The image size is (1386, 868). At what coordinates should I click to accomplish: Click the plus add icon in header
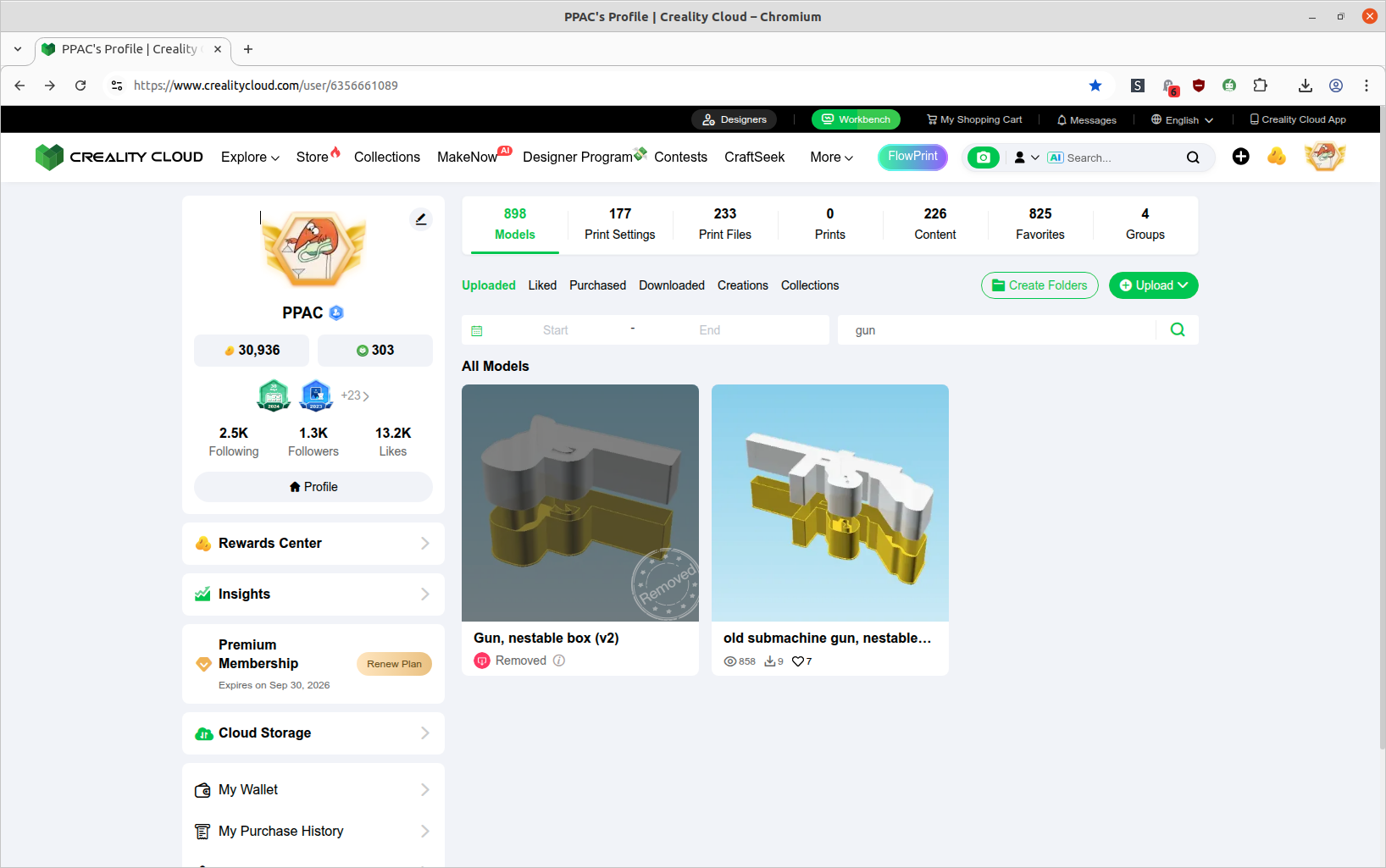click(1240, 157)
